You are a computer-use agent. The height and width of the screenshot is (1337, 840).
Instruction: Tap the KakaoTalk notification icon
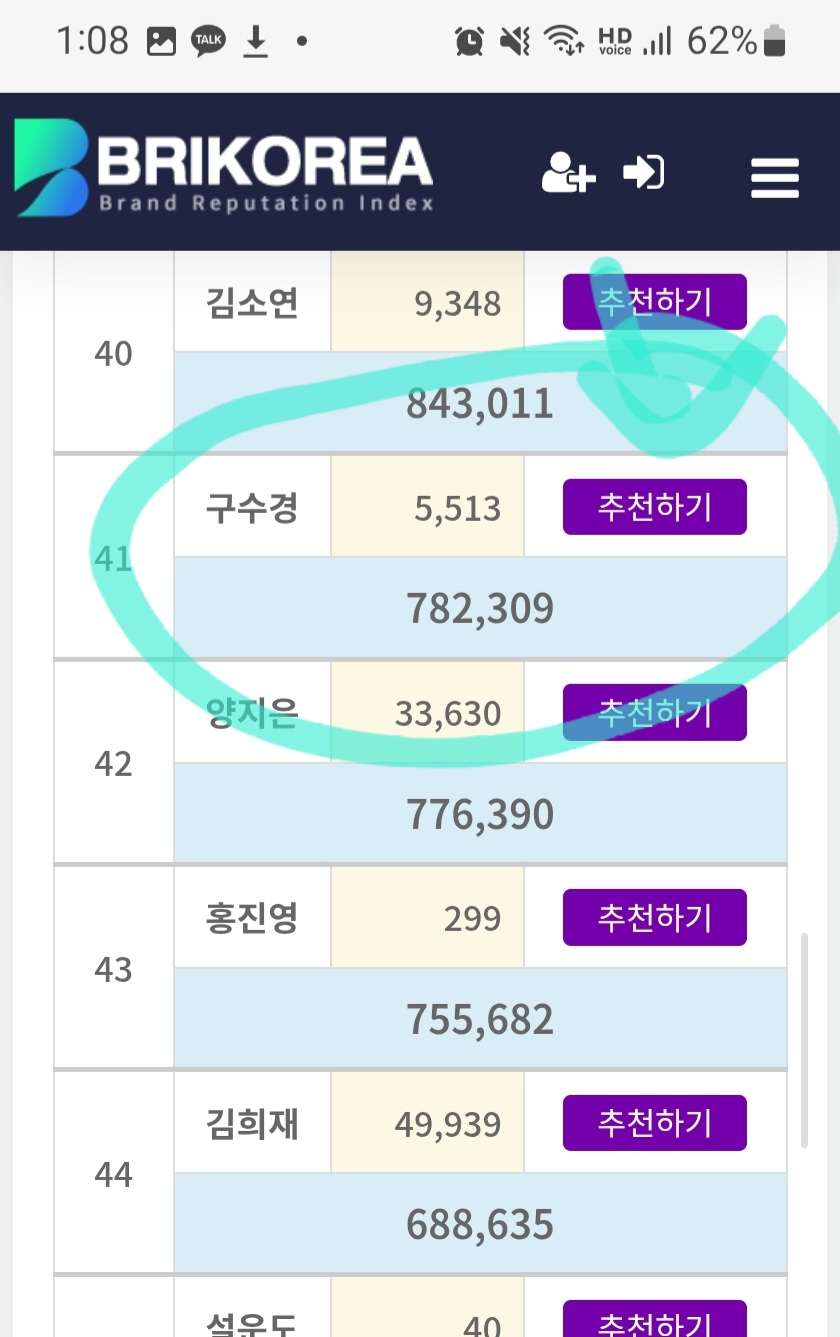210,41
